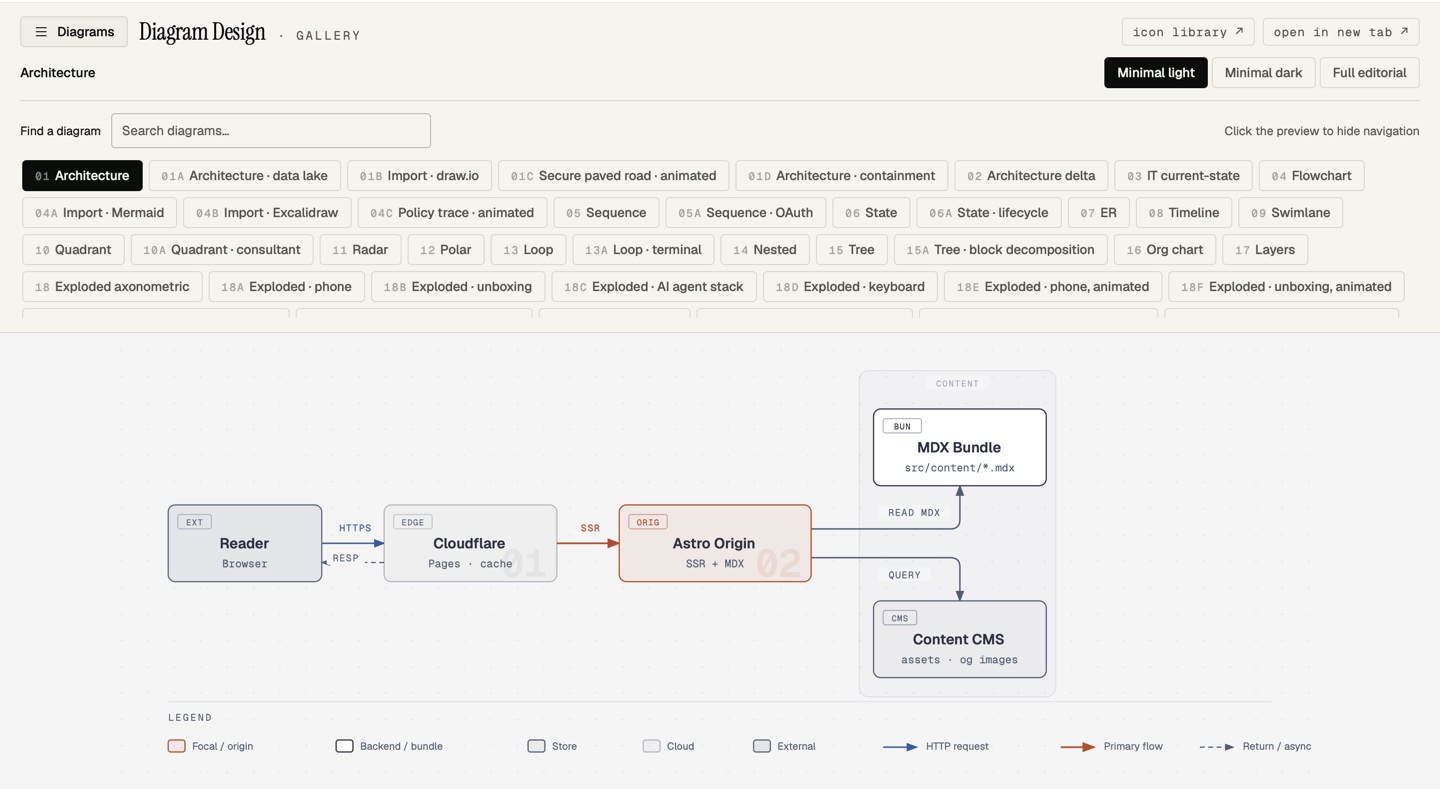1440x789 pixels.
Task: Open the Import · Excalidraw diagram
Action: coord(267,213)
